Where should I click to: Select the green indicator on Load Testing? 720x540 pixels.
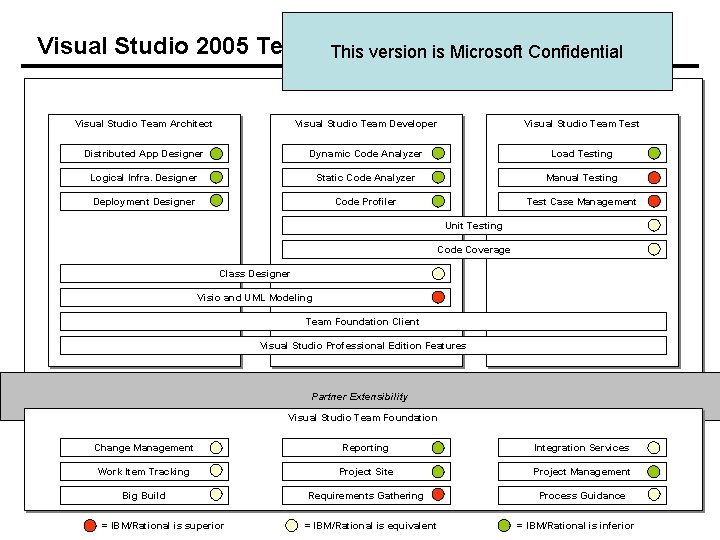pos(654,153)
